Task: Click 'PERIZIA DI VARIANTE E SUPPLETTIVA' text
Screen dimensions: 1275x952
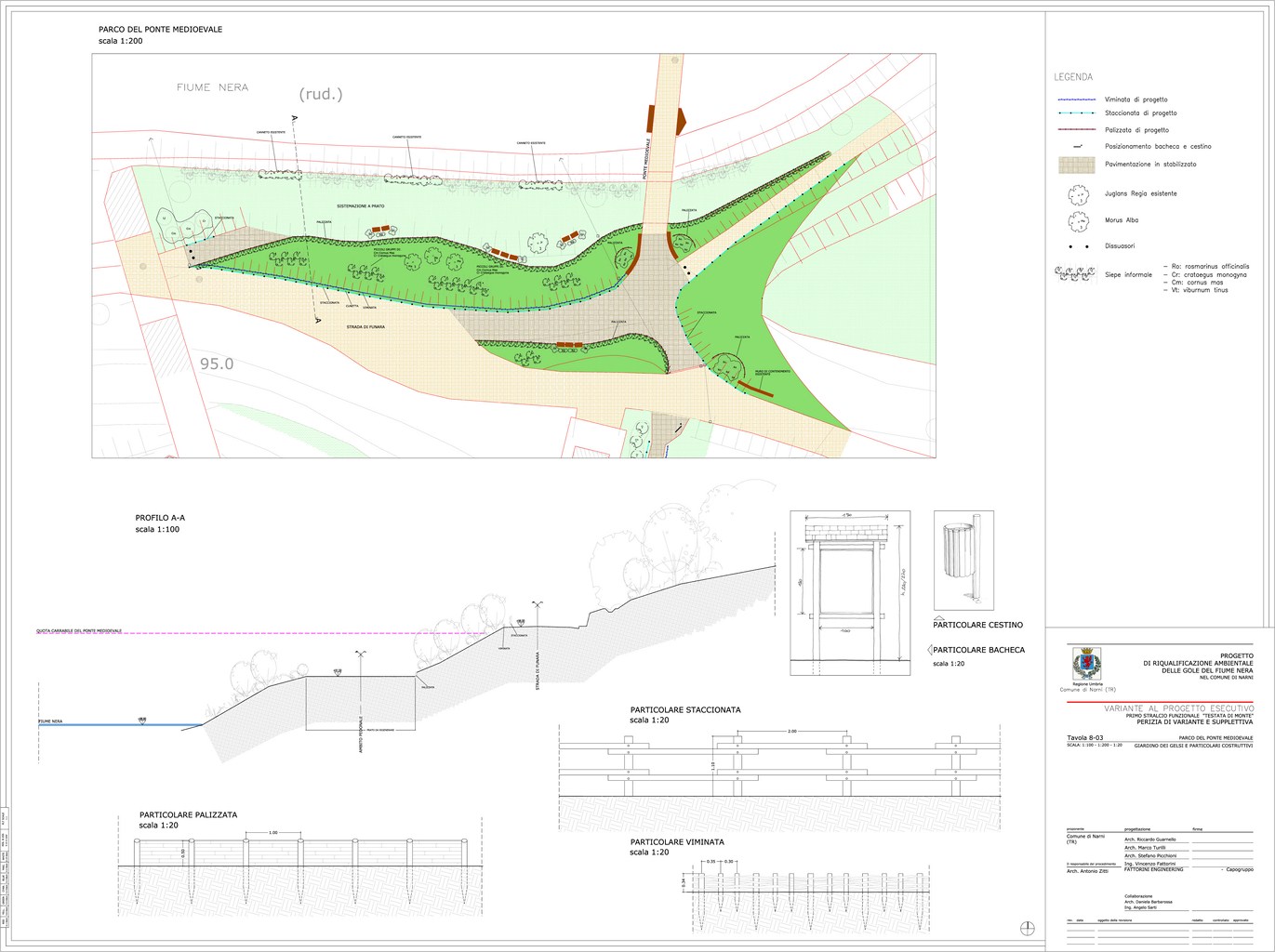Action: 1194,722
